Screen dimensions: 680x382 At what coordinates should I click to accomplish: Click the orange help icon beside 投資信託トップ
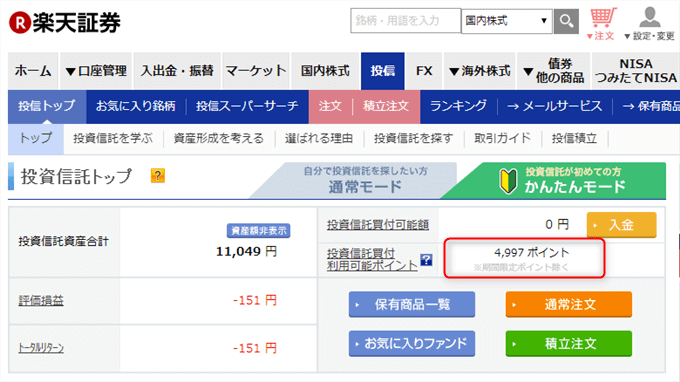(x=157, y=176)
